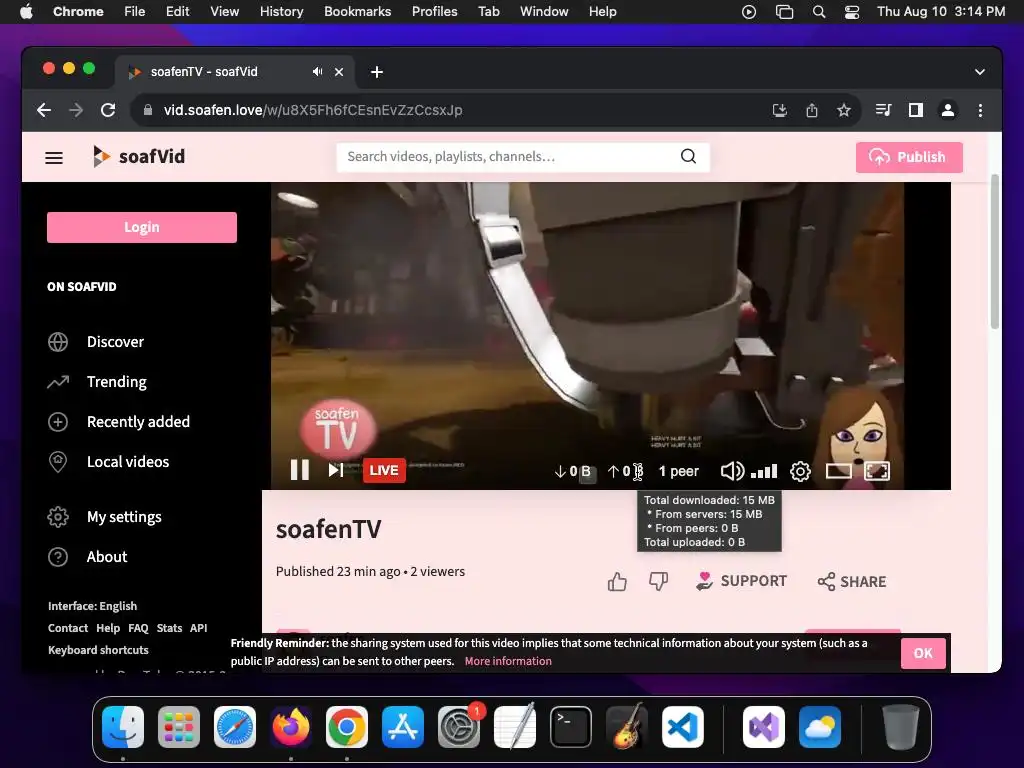1024x768 pixels.
Task: Open the More information link
Action: point(508,661)
